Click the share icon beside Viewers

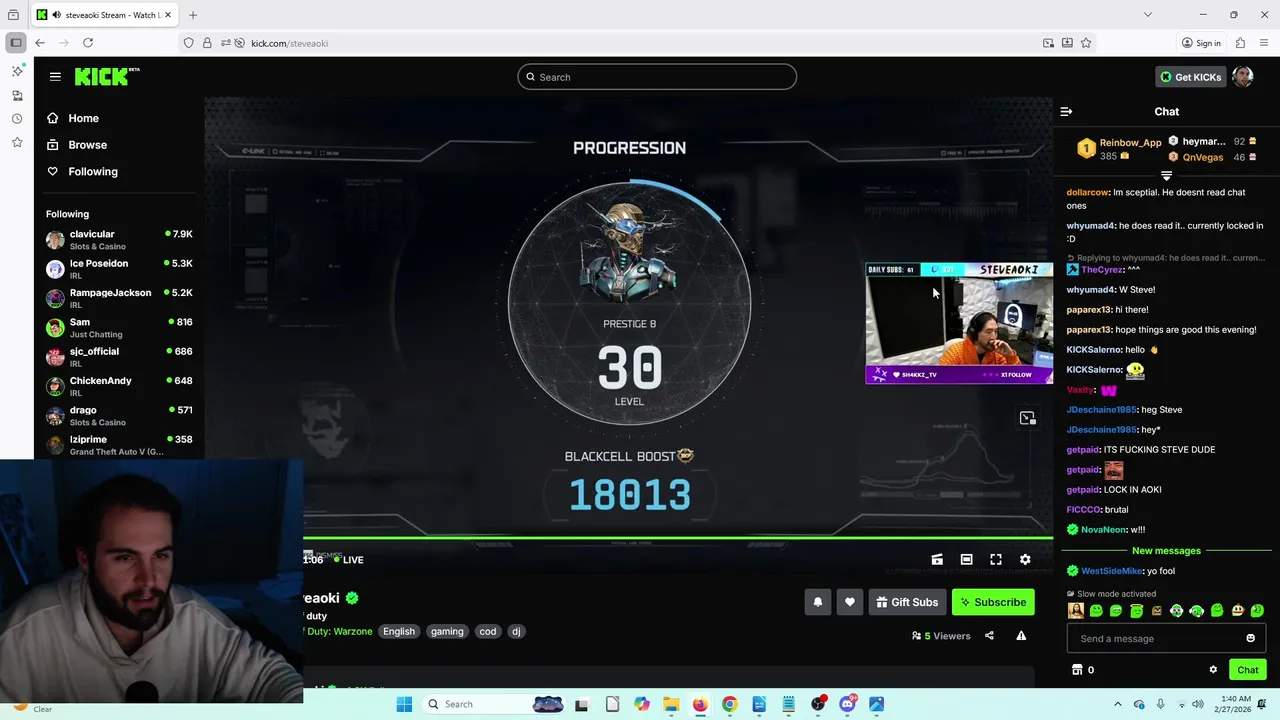989,636
